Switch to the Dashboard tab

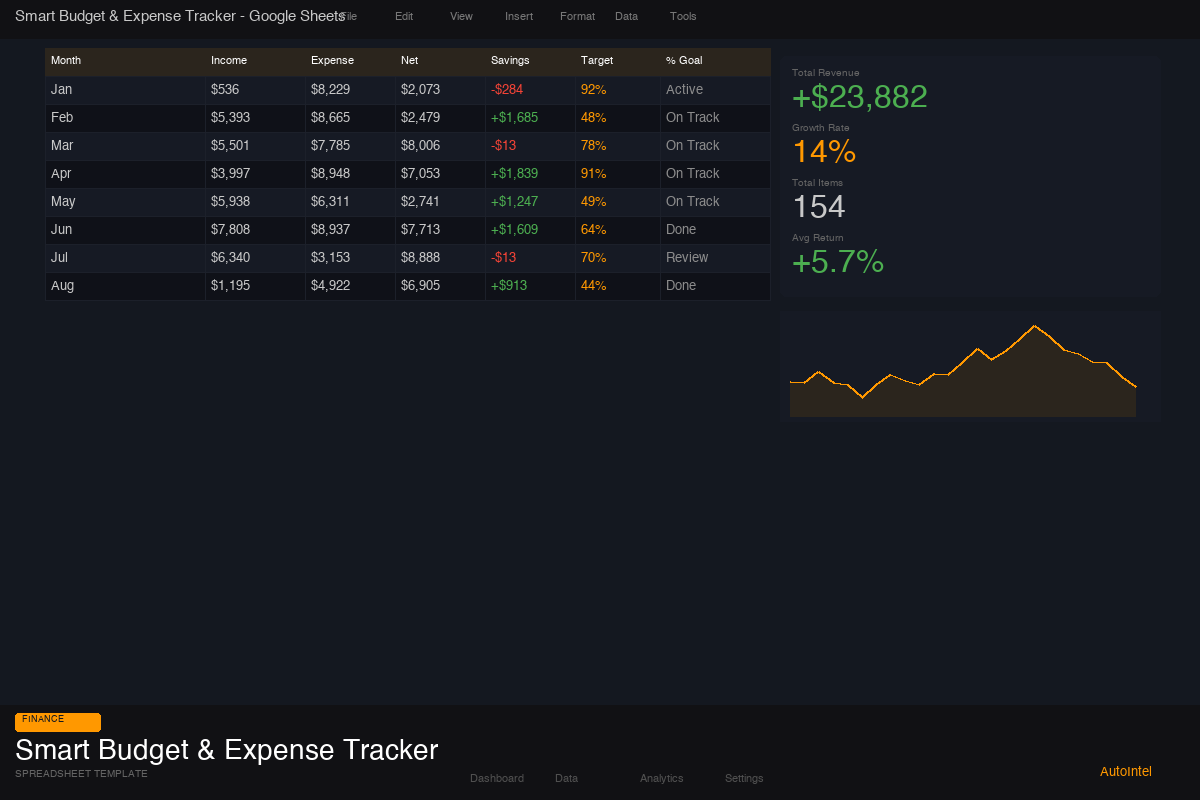pyautogui.click(x=497, y=778)
